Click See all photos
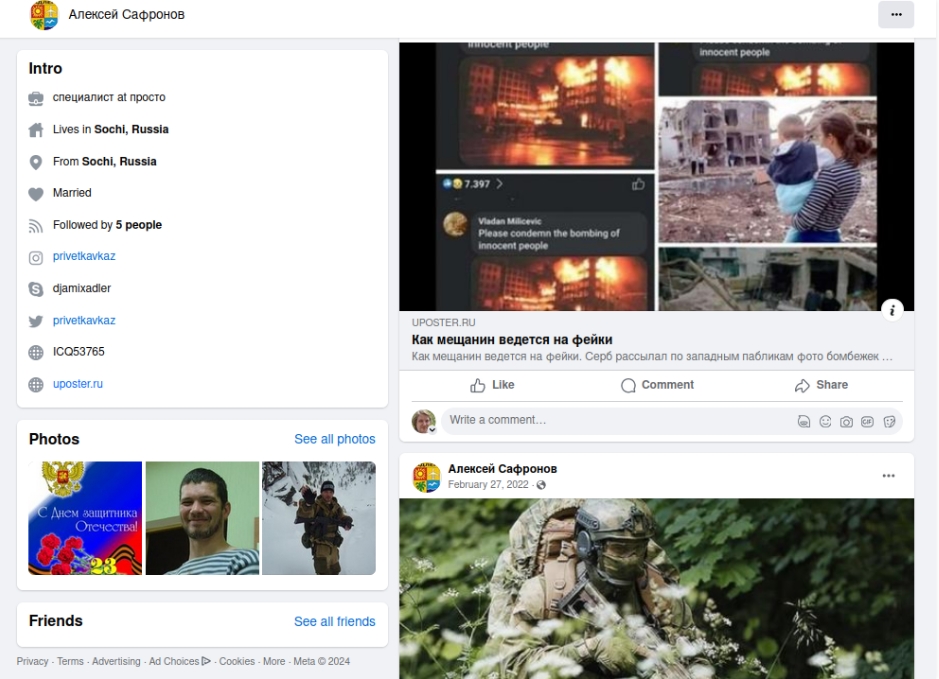Screen dimensions: 939x679 pyautogui.click(x=335, y=439)
